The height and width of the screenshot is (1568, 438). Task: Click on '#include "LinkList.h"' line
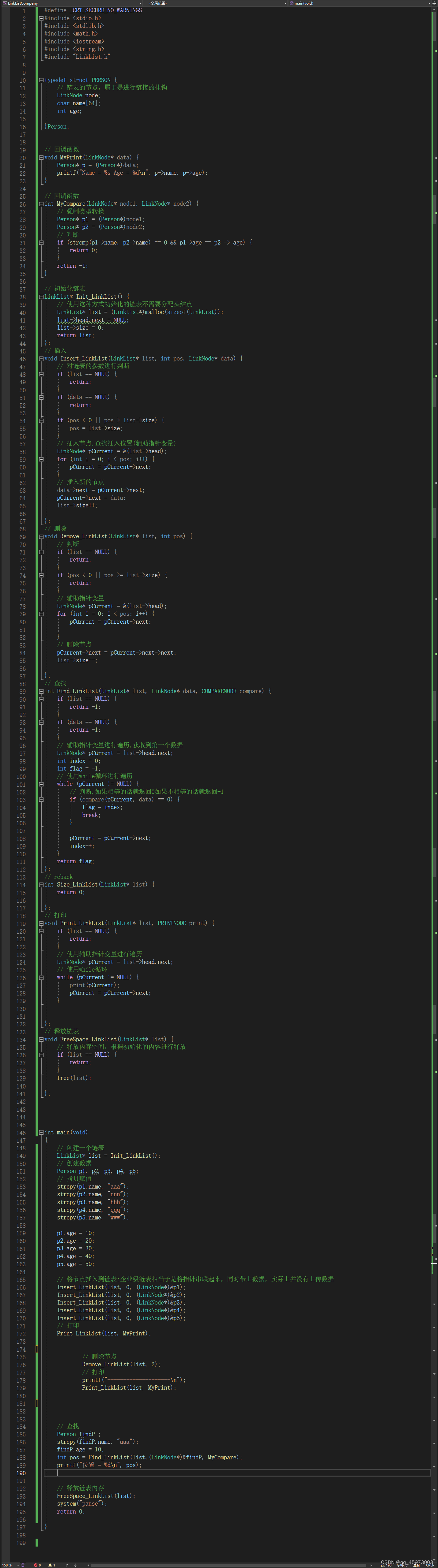pyautogui.click(x=77, y=57)
